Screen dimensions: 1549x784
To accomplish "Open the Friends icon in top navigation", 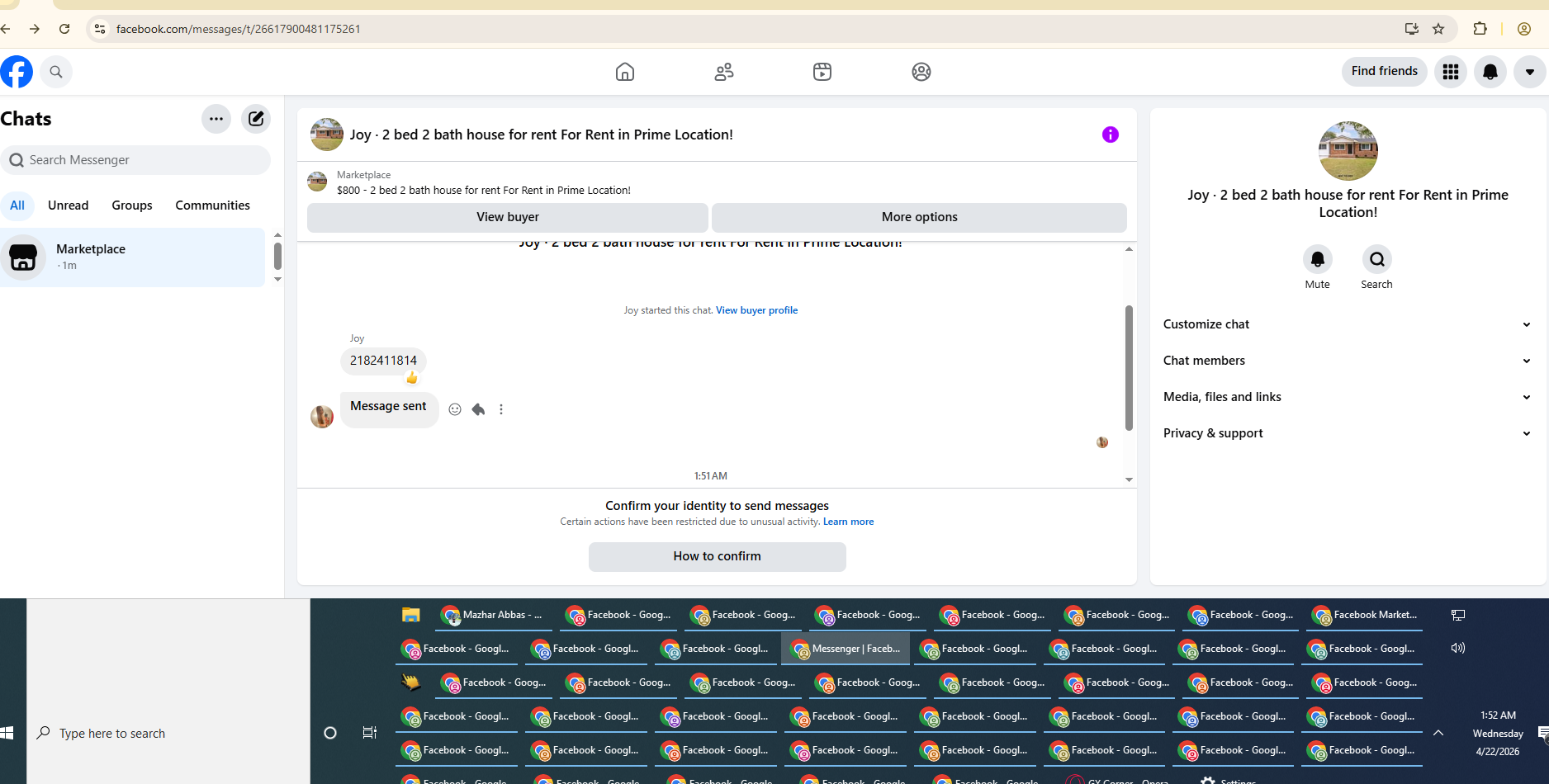I will [x=724, y=72].
